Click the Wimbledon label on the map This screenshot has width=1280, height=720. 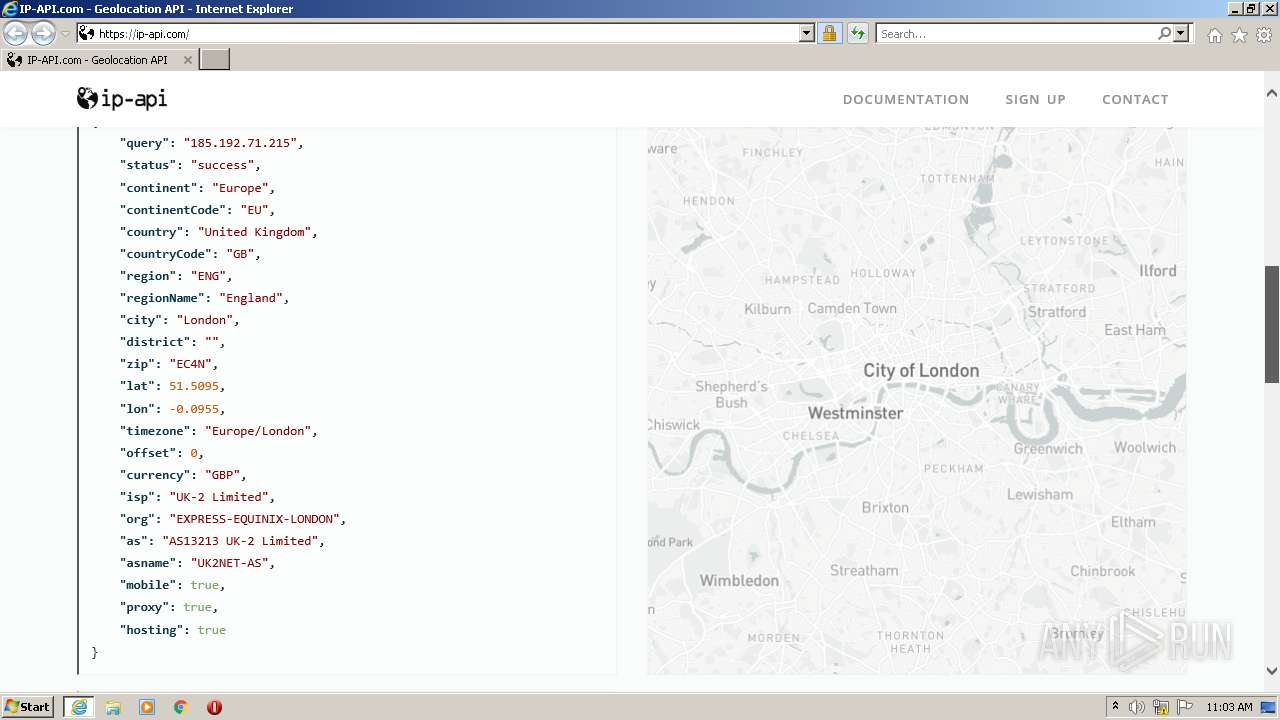coord(739,580)
